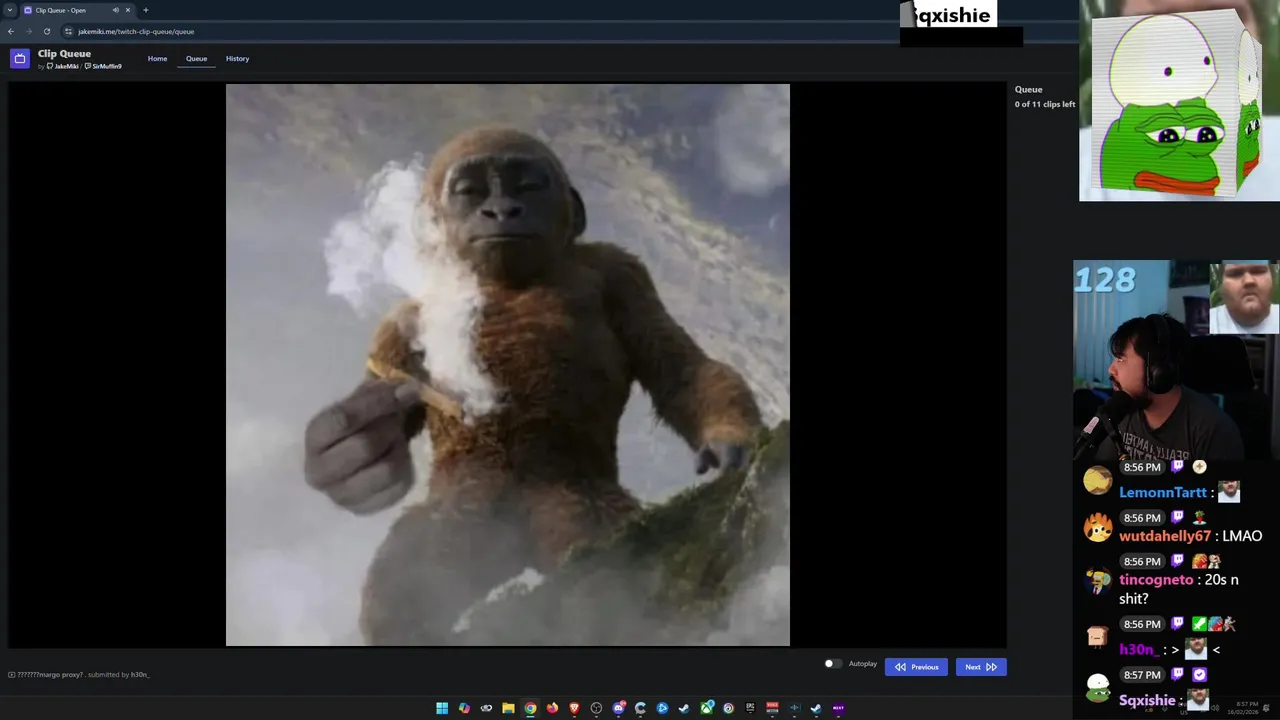Open a new browser tab

pyautogui.click(x=145, y=10)
